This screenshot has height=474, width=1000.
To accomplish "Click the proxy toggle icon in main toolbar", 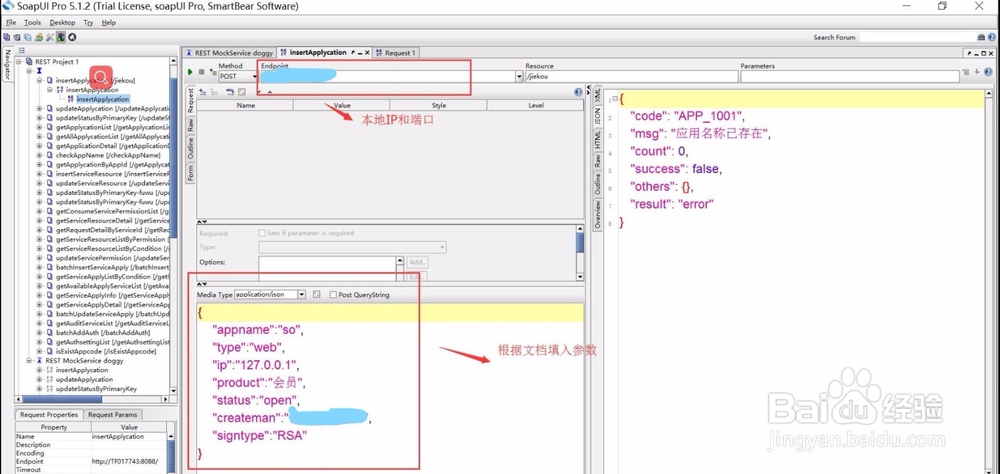I will click(61, 37).
